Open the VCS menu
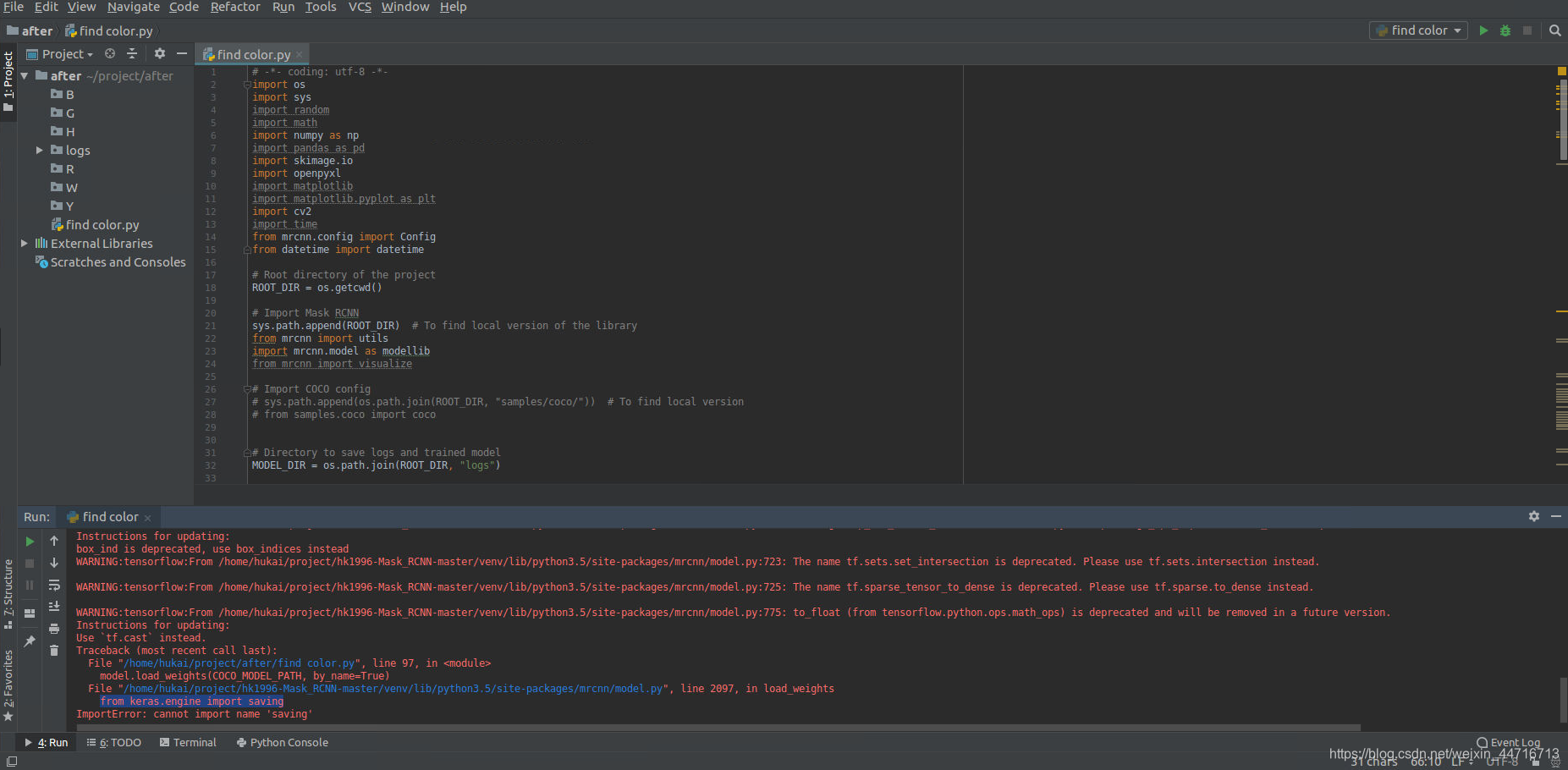The image size is (1568, 770). pyautogui.click(x=360, y=7)
